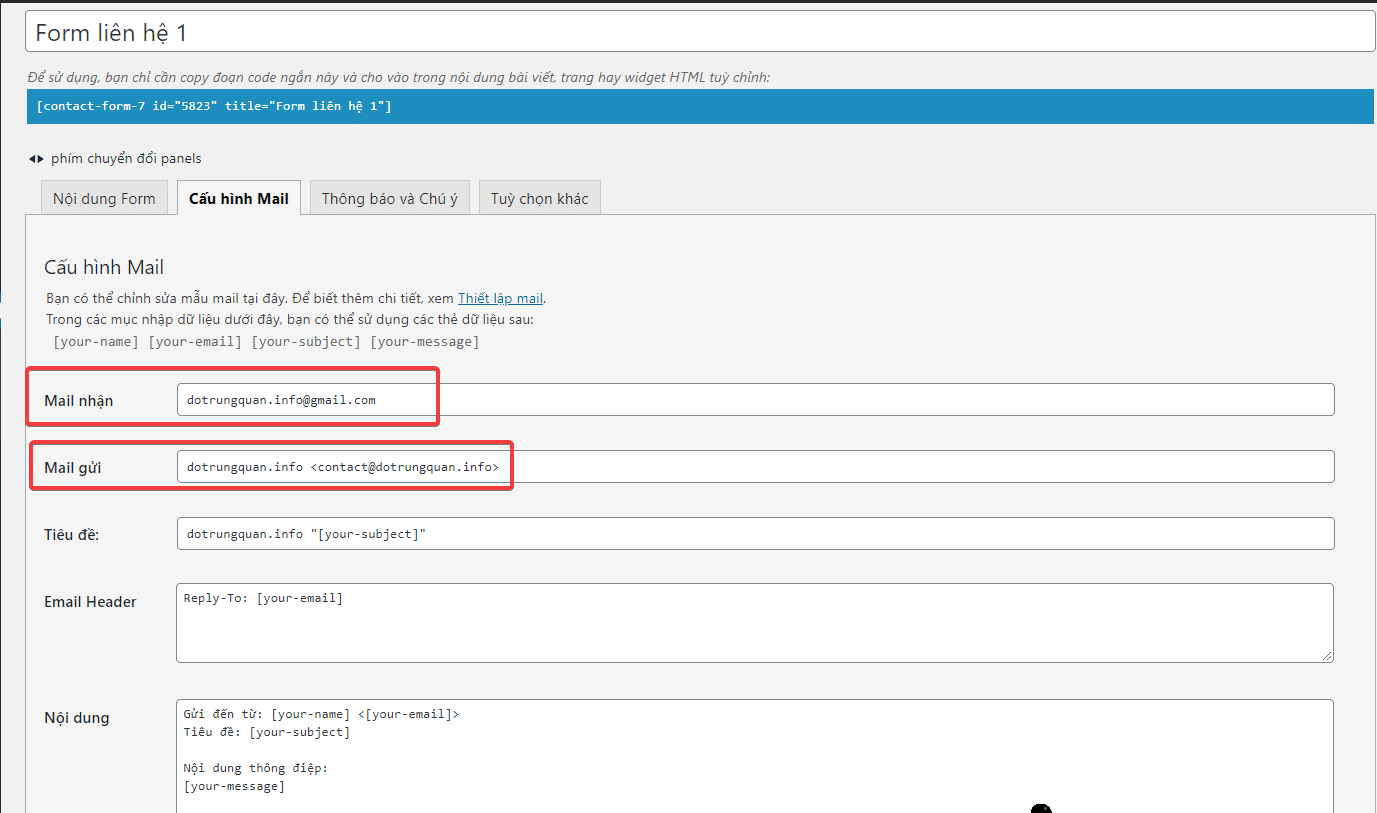Select the [your-name] mail tag
Viewport: 1377px width, 813px height.
coord(96,342)
